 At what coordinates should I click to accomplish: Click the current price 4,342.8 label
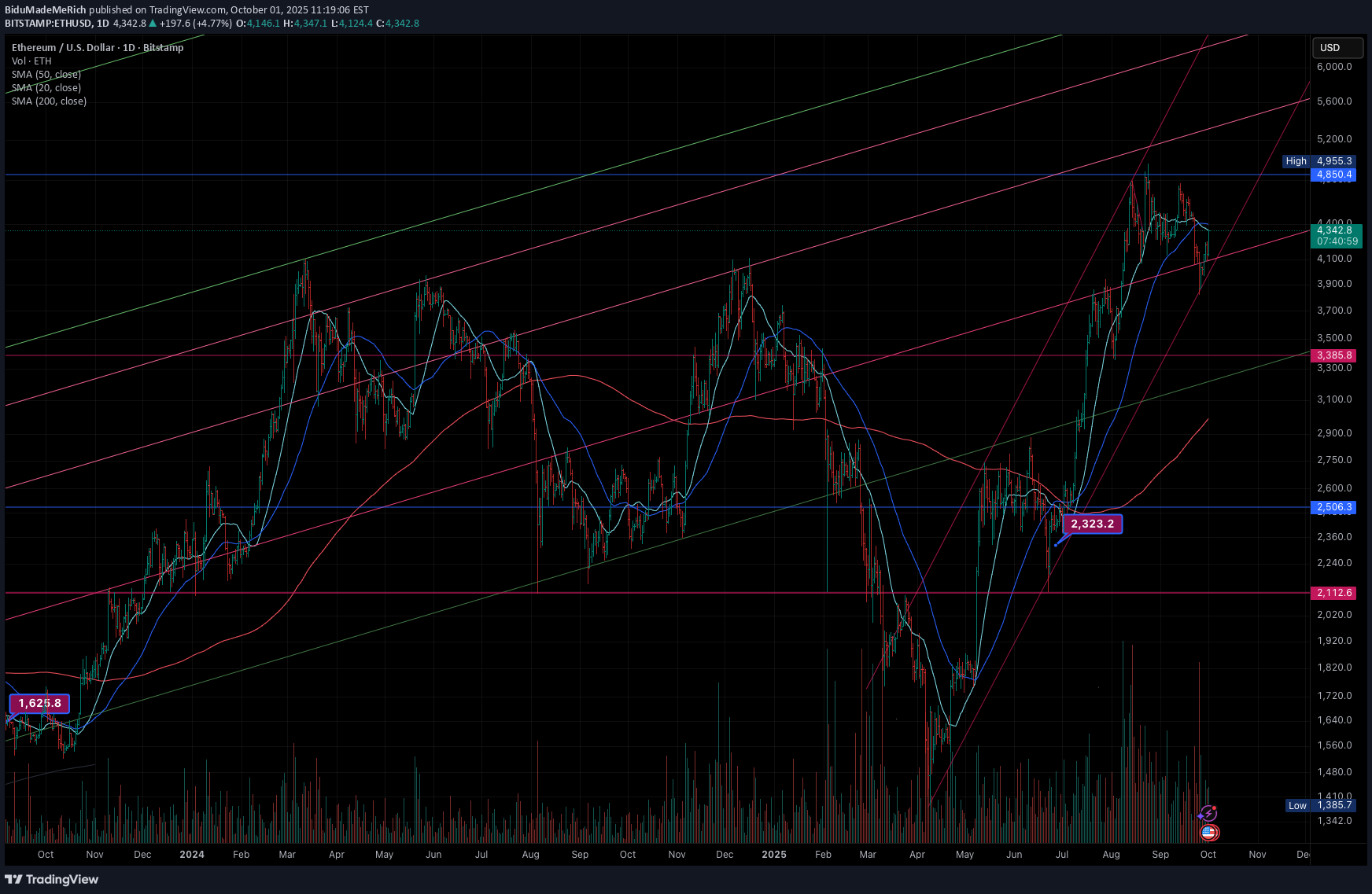click(1334, 230)
